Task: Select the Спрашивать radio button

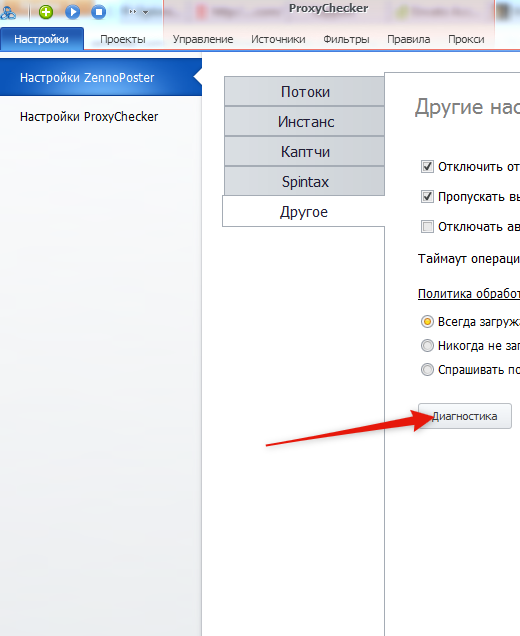Action: (x=427, y=370)
